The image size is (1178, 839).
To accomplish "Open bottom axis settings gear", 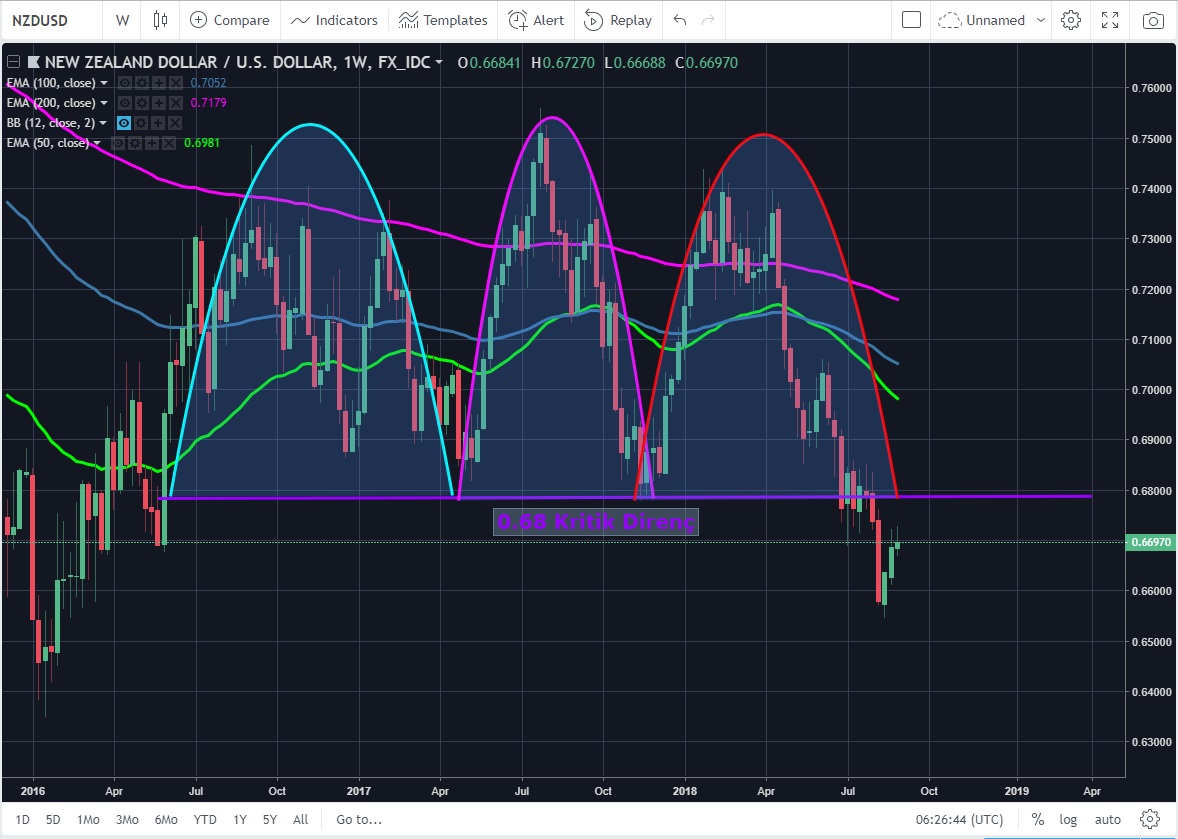I will tap(1149, 819).
